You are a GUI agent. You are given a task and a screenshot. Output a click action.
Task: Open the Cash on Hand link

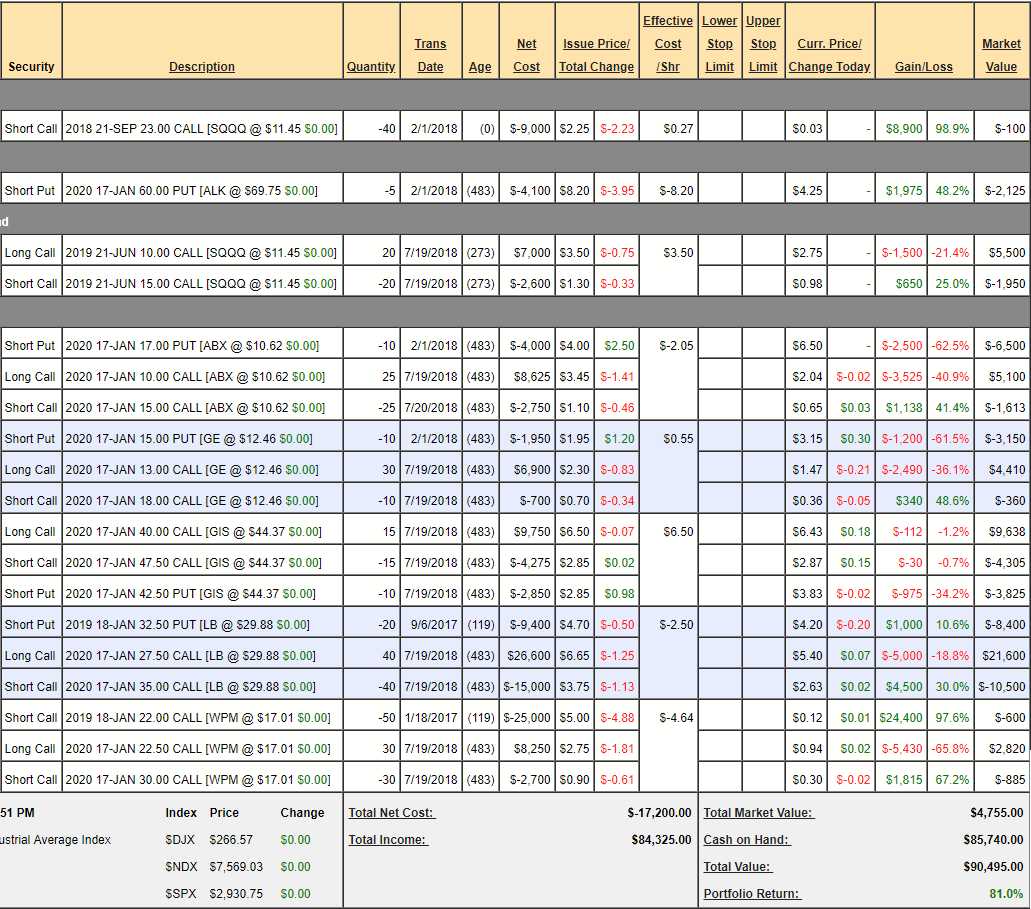746,840
